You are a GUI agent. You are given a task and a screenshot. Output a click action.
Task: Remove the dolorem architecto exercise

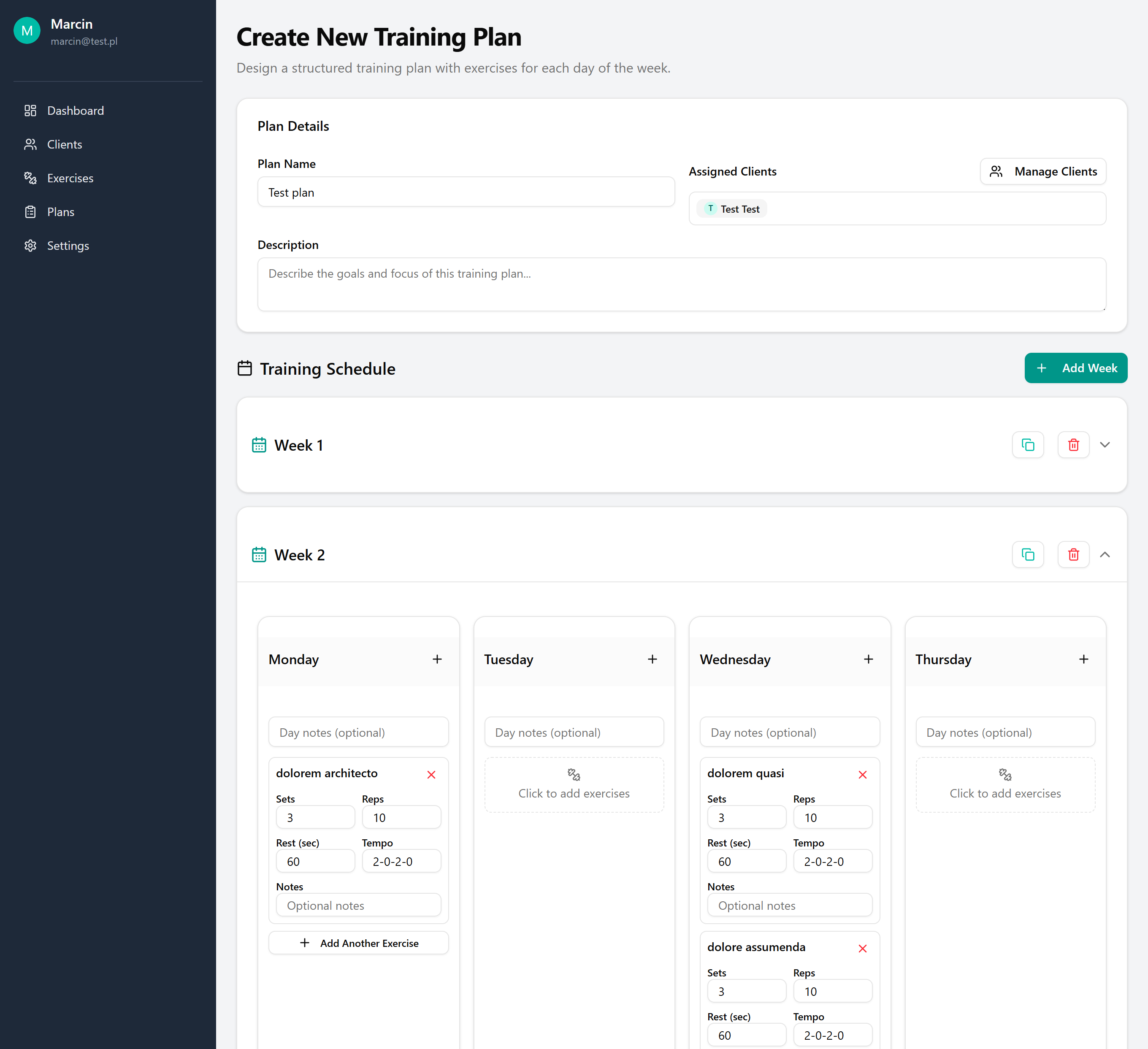click(x=431, y=775)
